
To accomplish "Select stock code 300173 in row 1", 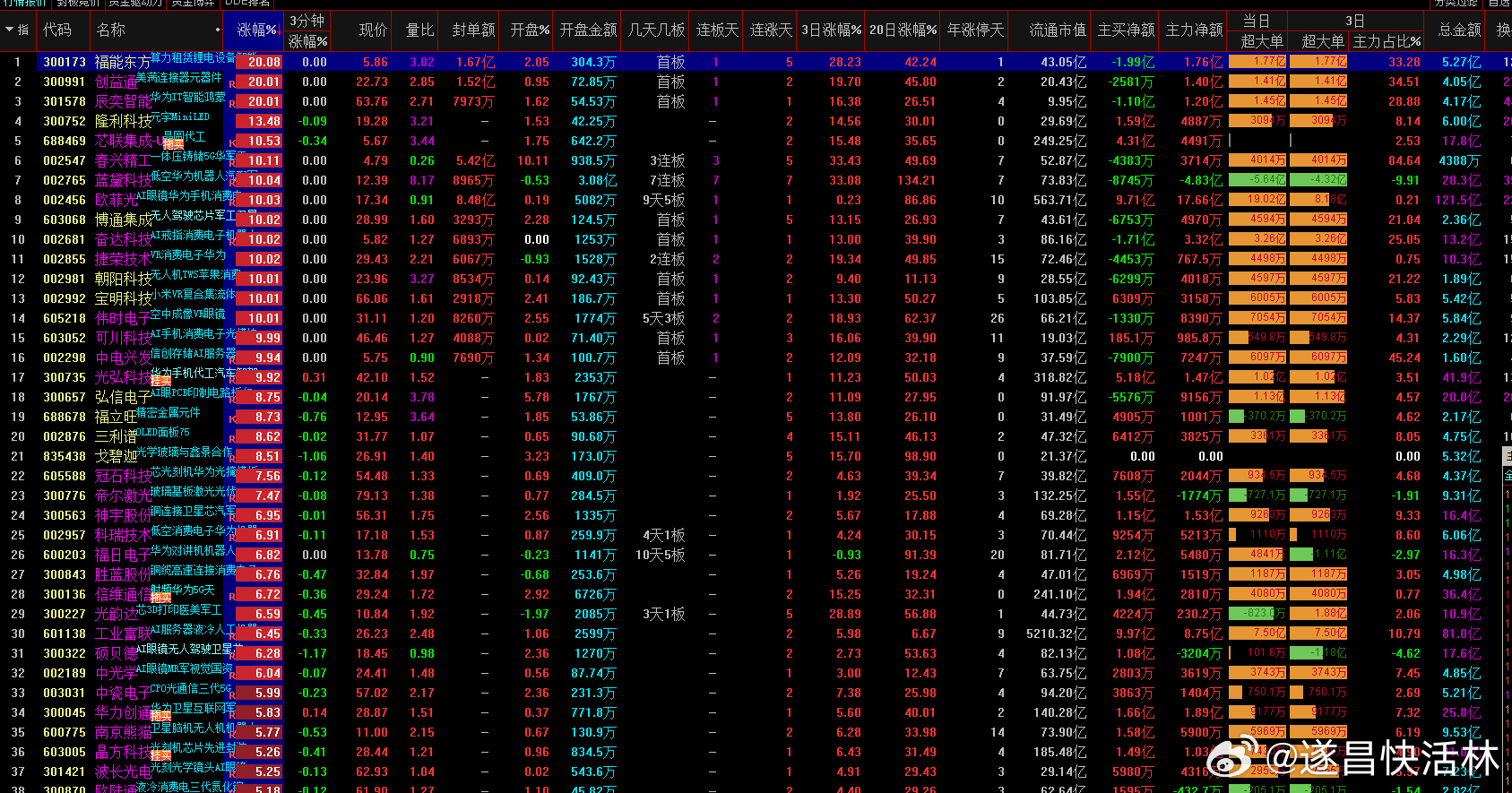I will [x=65, y=62].
